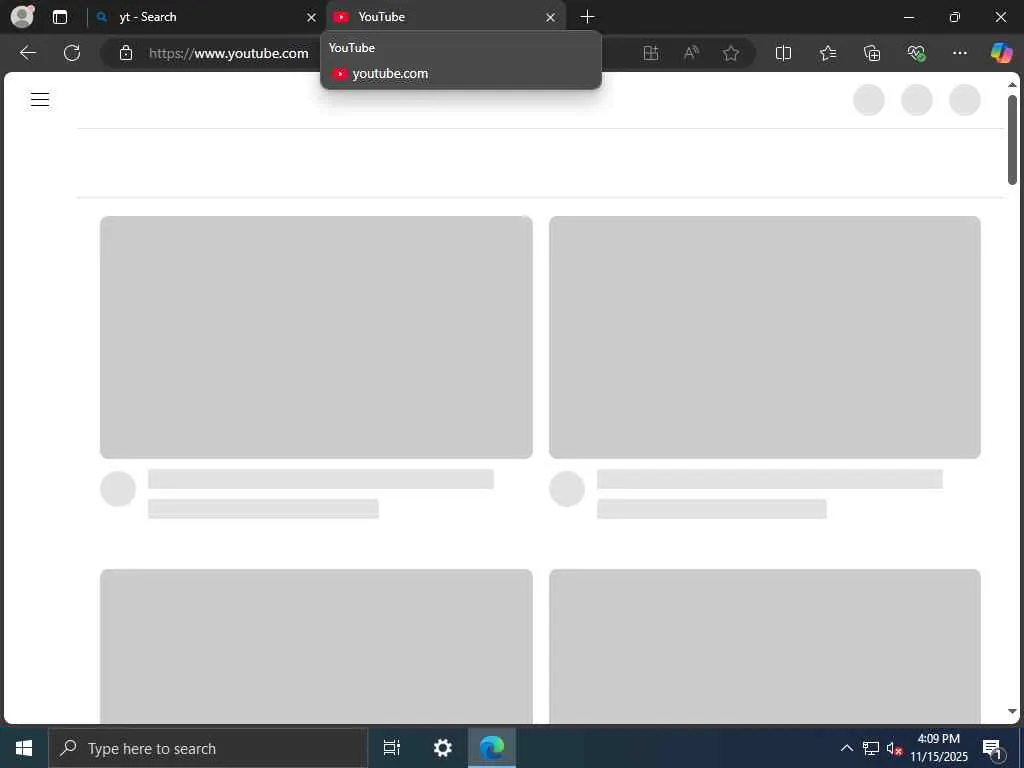Click first video thumbnail placeholder
This screenshot has height=768, width=1024.
click(x=316, y=337)
